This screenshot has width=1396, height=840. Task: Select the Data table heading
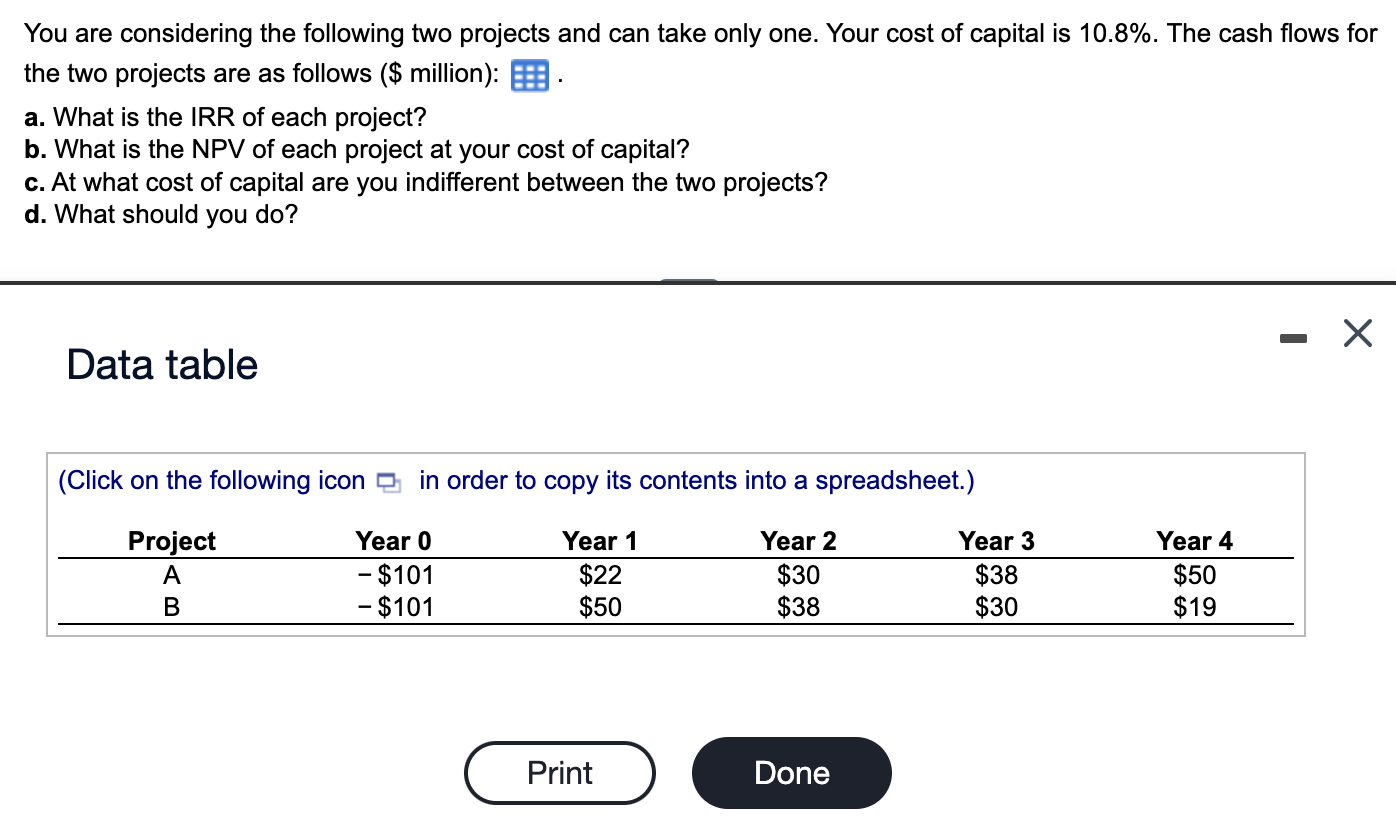[161, 364]
